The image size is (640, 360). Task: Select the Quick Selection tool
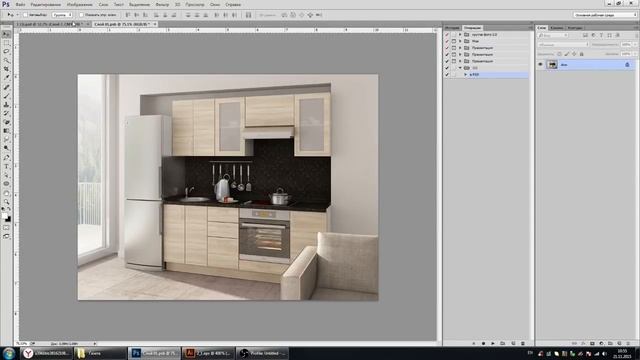pos(6,60)
